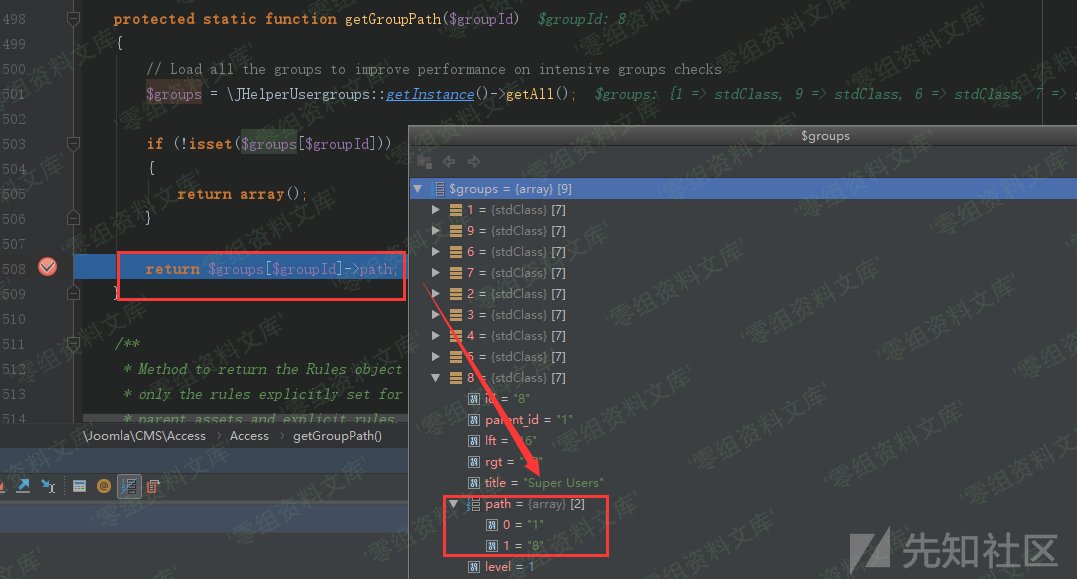Click the back arrow in $groups popup
Viewport: 1077px width, 579px height.
tap(449, 162)
